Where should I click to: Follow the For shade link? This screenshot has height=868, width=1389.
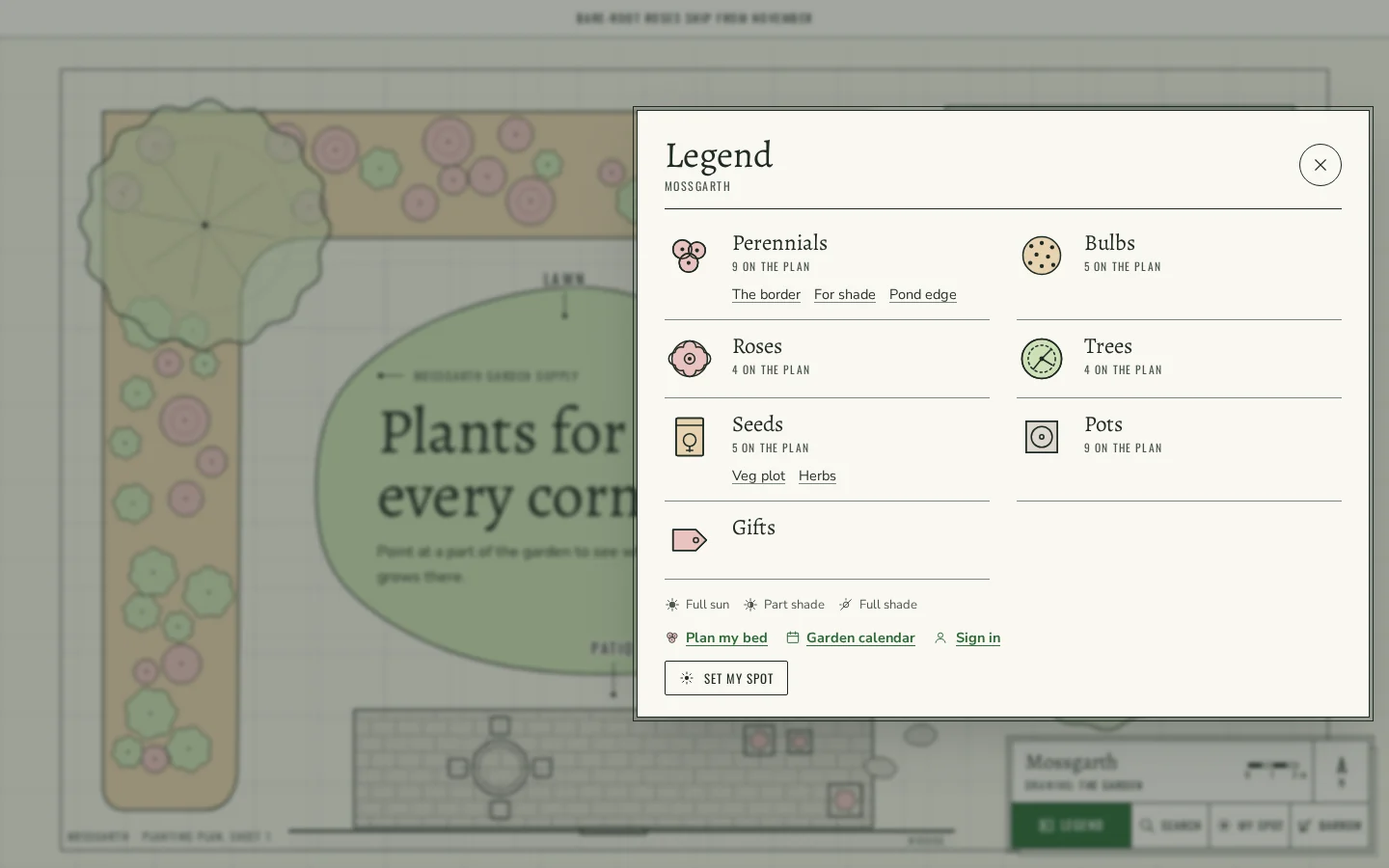[845, 295]
